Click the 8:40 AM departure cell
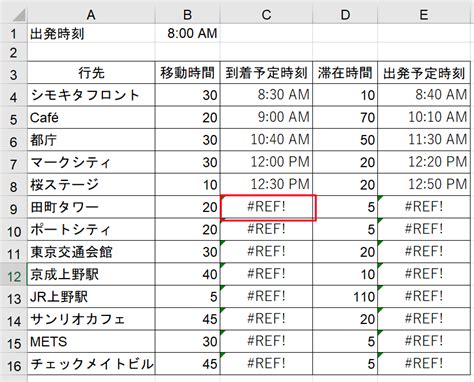This screenshot has height=382, width=474. point(424,95)
